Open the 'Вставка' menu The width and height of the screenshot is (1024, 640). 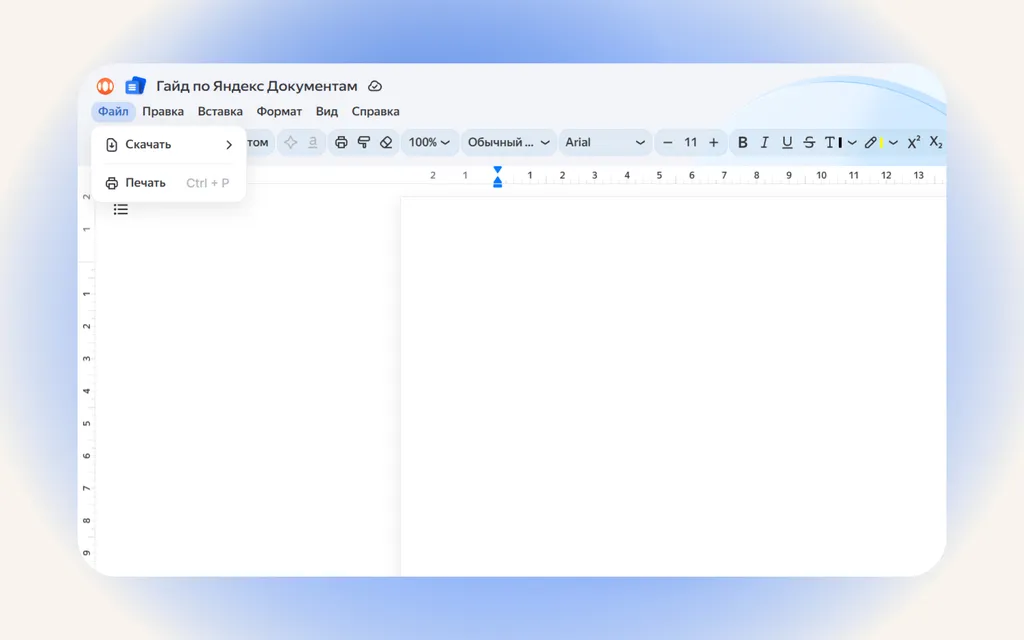tap(220, 112)
